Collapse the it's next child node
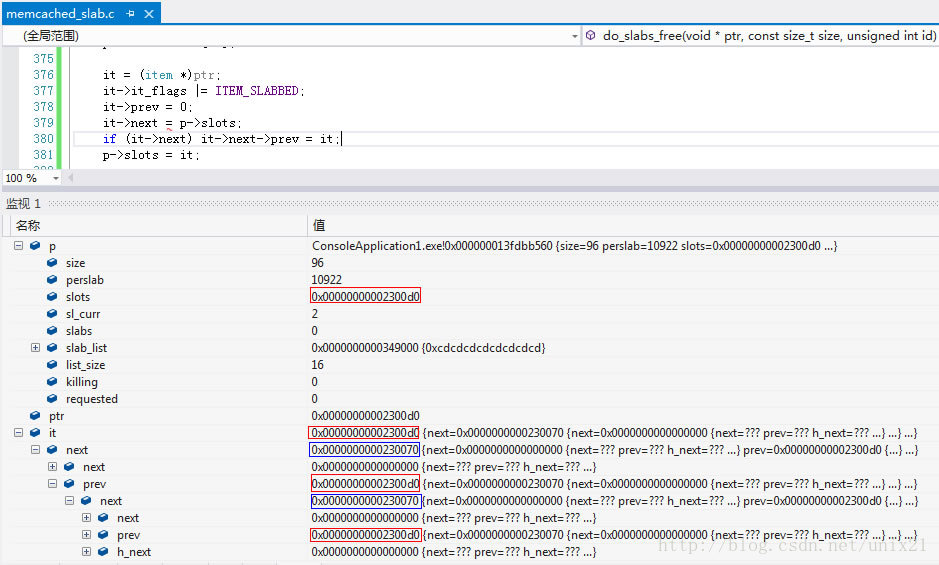 coord(35,449)
